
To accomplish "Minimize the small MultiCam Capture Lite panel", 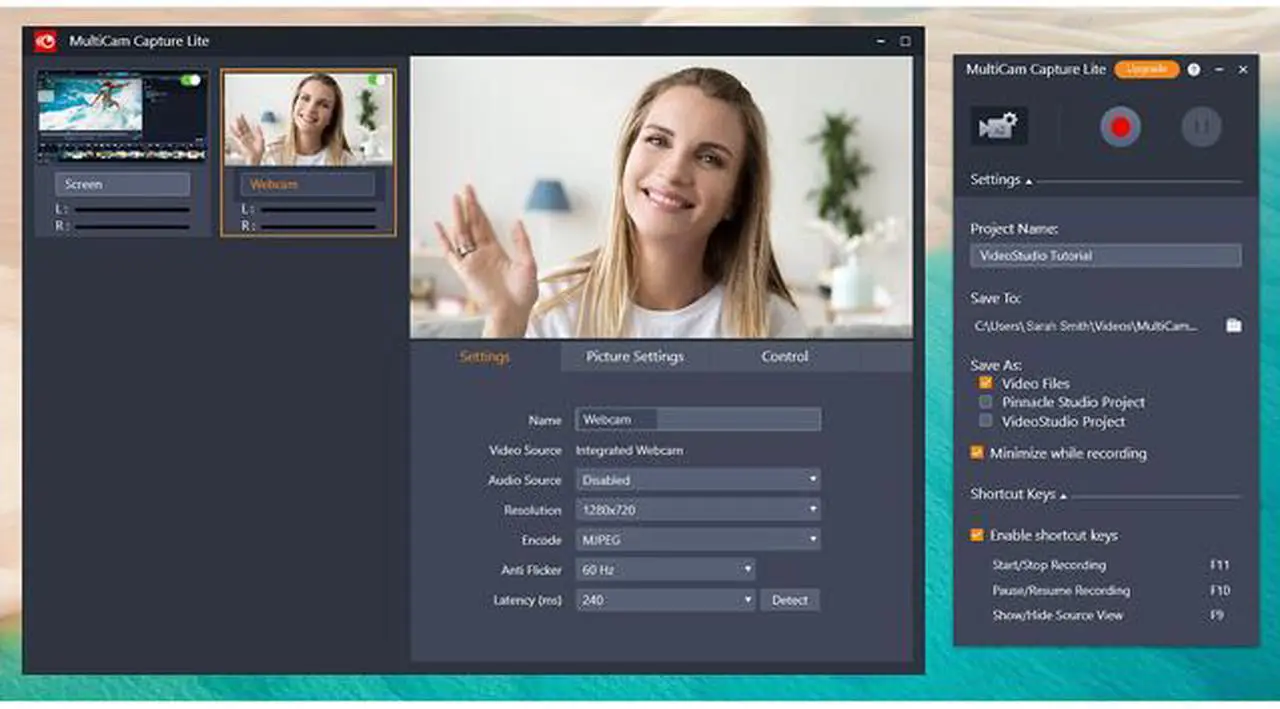I will click(x=1219, y=70).
